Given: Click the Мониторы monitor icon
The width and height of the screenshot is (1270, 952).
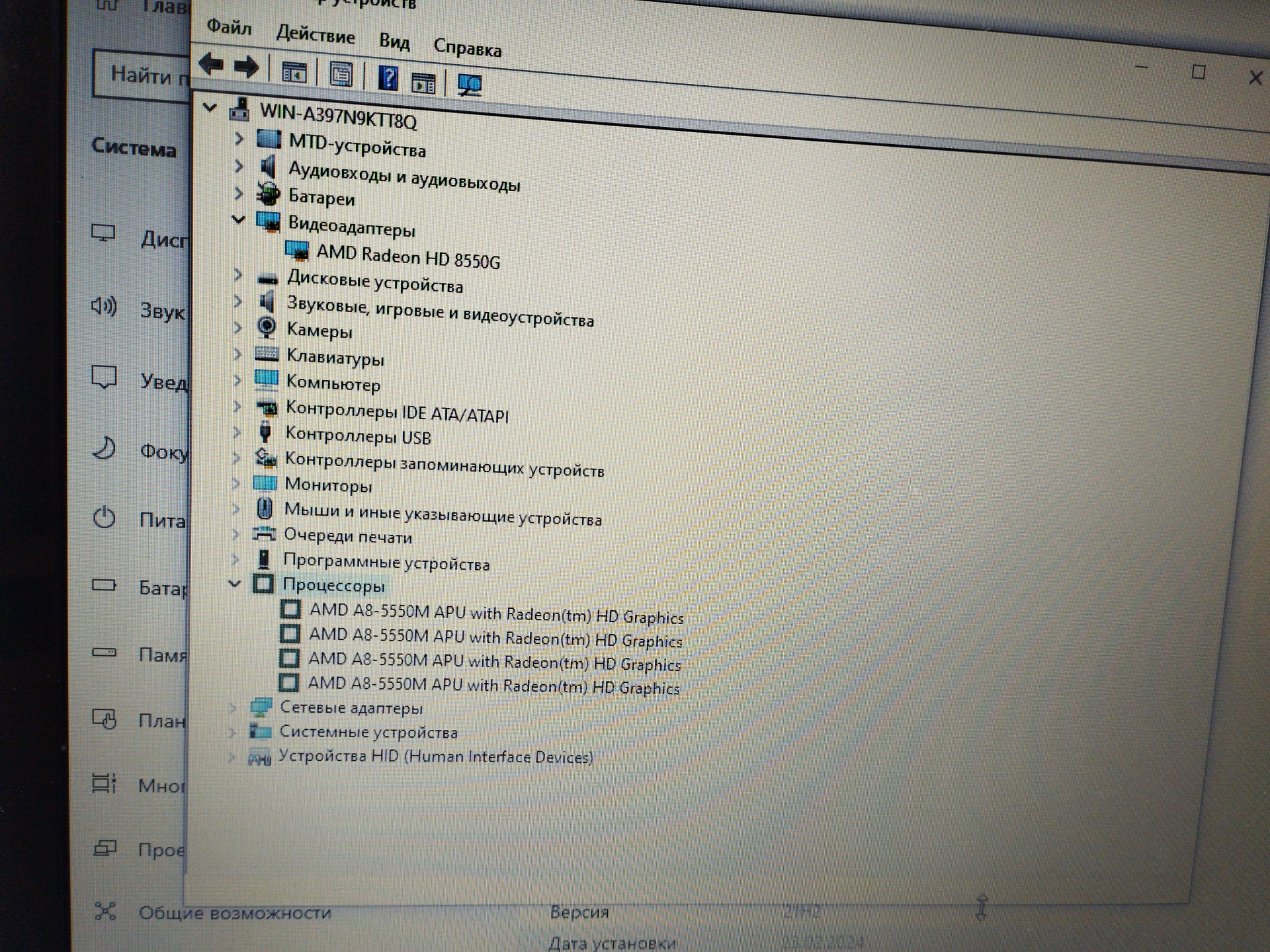Looking at the screenshot, I should (x=265, y=483).
